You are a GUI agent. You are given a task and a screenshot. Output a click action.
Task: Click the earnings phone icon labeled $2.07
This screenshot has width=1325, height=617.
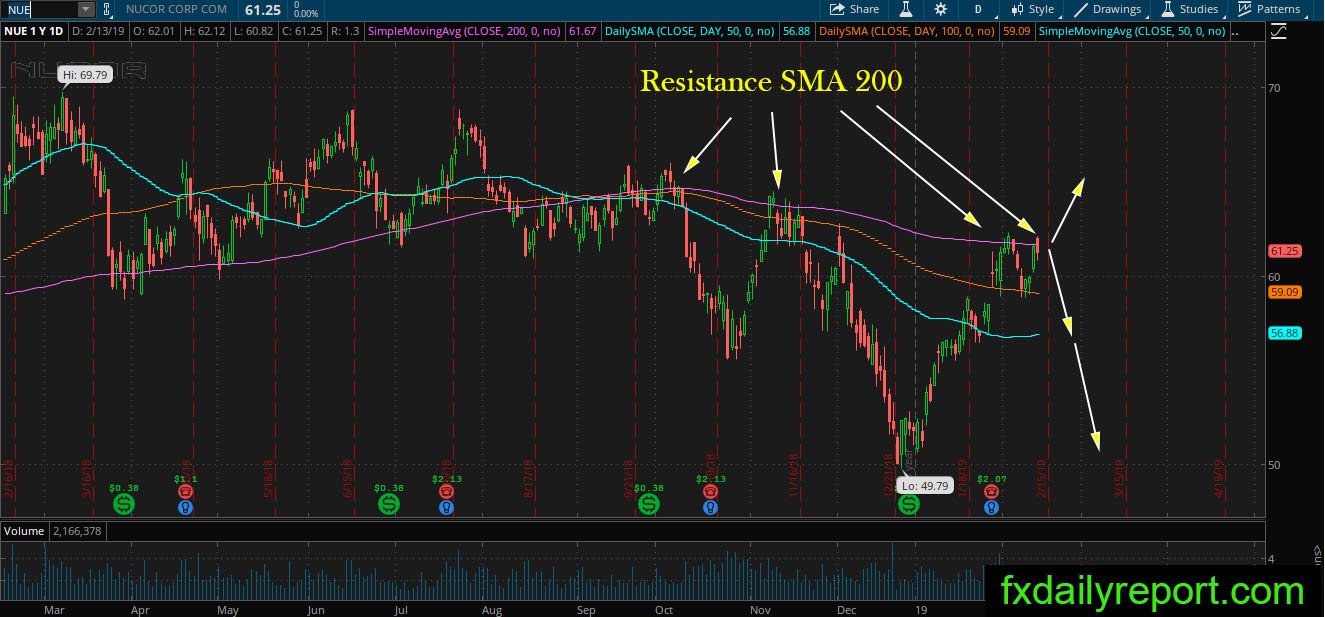tap(990, 492)
